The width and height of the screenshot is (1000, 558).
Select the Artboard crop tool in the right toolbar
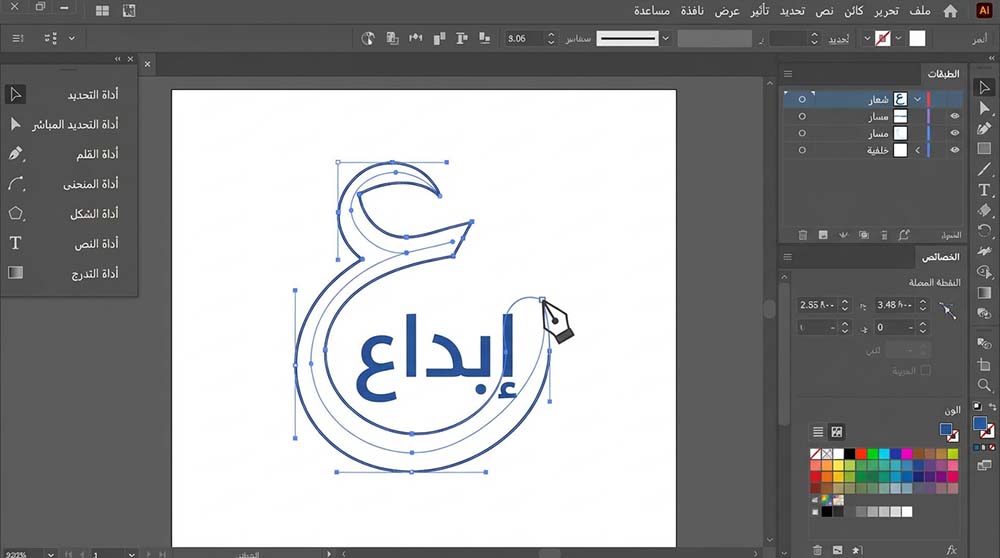click(x=984, y=364)
